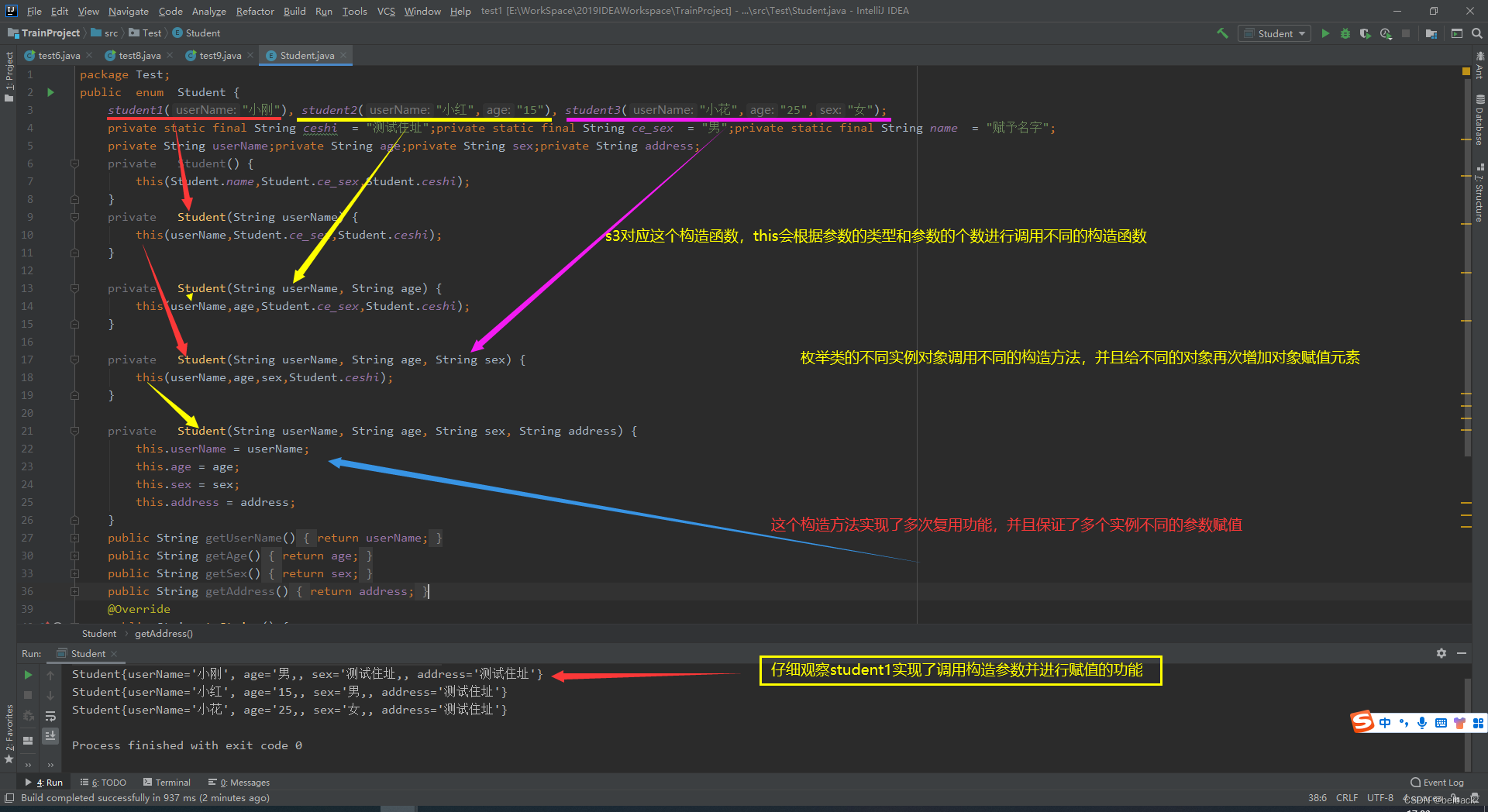Open the VCS menu
The width and height of the screenshot is (1488, 812).
[x=386, y=11]
